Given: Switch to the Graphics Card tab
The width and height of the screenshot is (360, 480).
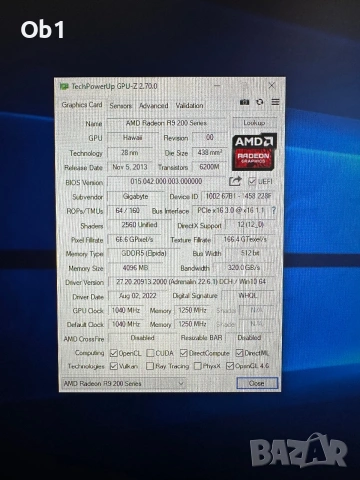Looking at the screenshot, I should 82,105.
